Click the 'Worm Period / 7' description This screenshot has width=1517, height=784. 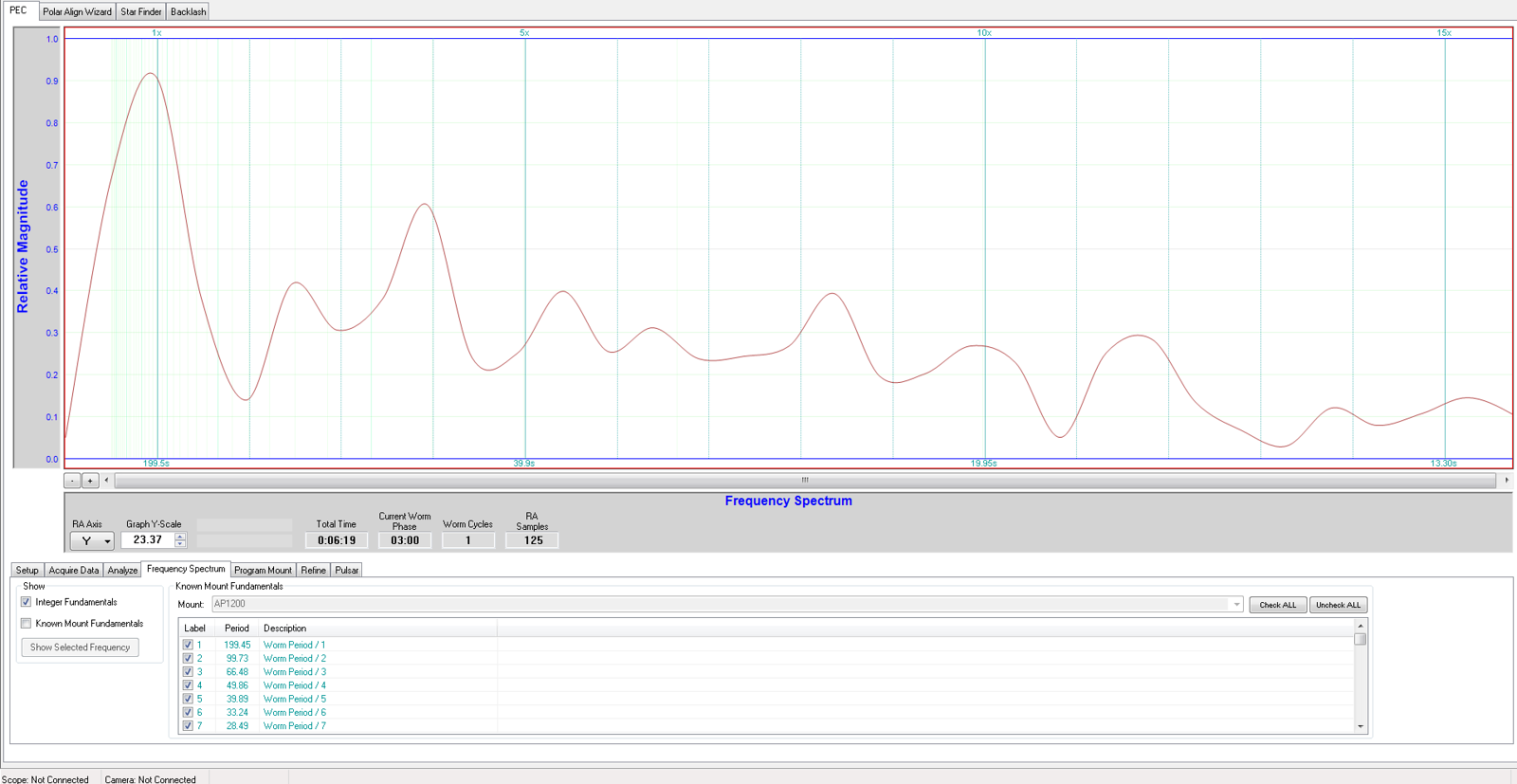295,726
